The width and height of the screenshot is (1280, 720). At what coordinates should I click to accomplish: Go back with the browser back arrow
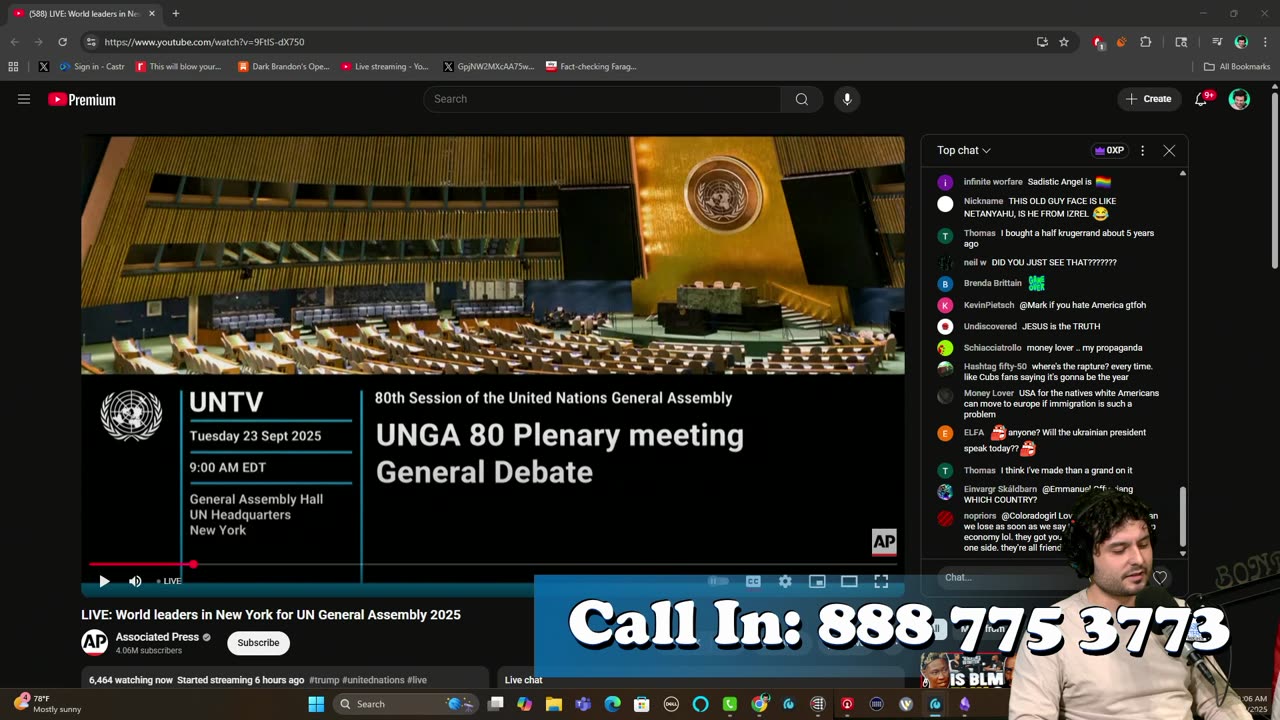14,42
